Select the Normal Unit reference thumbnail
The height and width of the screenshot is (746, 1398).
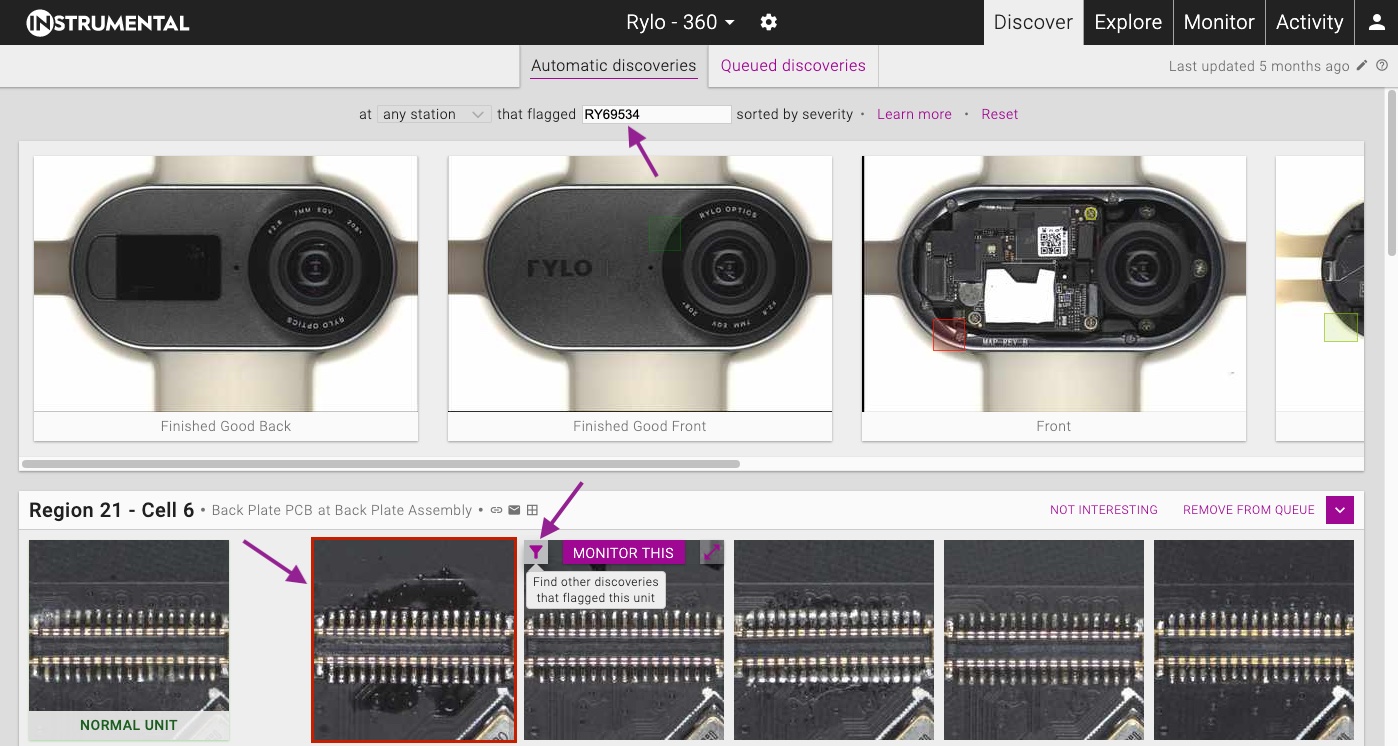(x=129, y=640)
